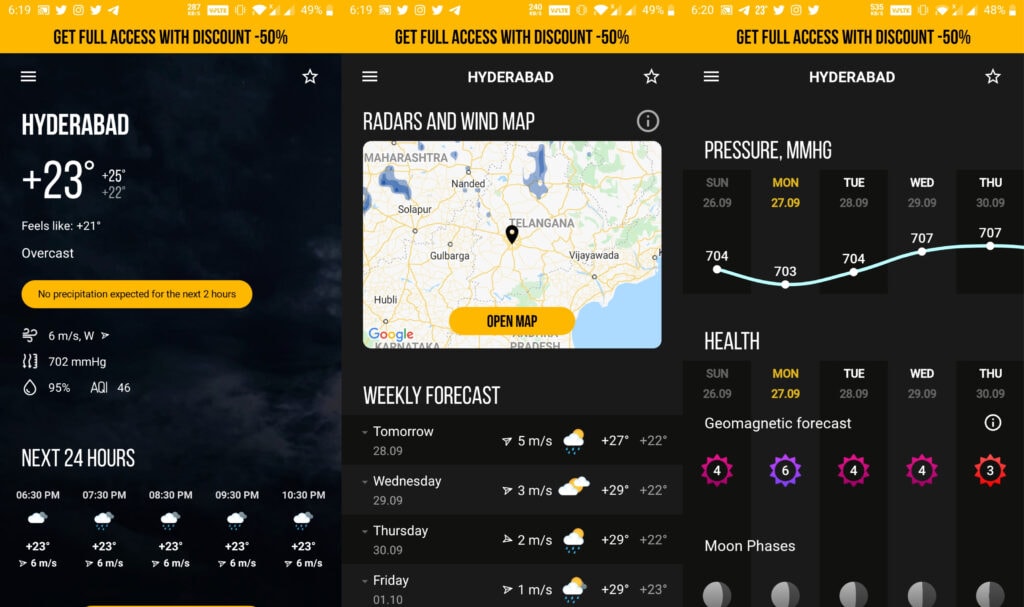
Task: Tap the 'HEALTH' section heading
Action: [x=732, y=341]
